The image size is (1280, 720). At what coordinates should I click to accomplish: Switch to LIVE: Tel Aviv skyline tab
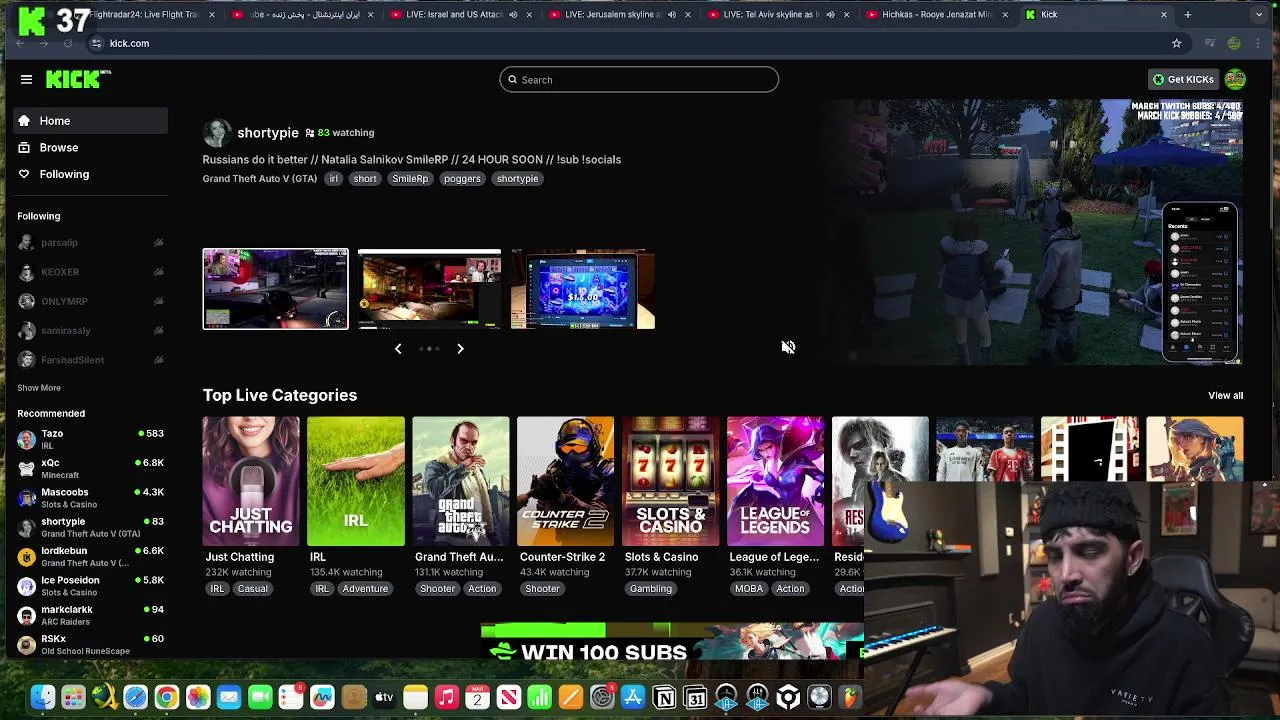click(x=778, y=15)
